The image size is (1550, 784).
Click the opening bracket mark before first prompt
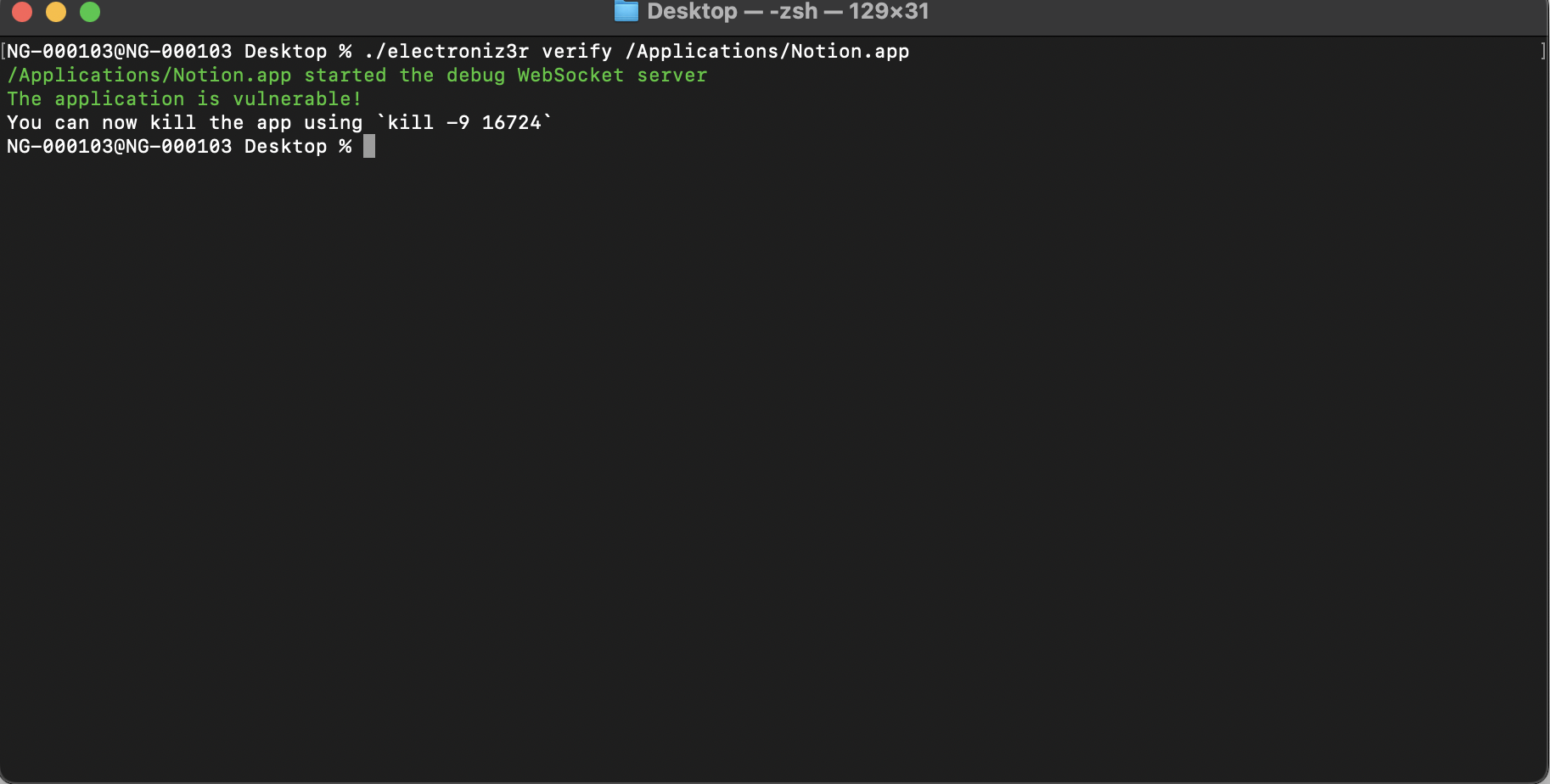(x=3, y=51)
